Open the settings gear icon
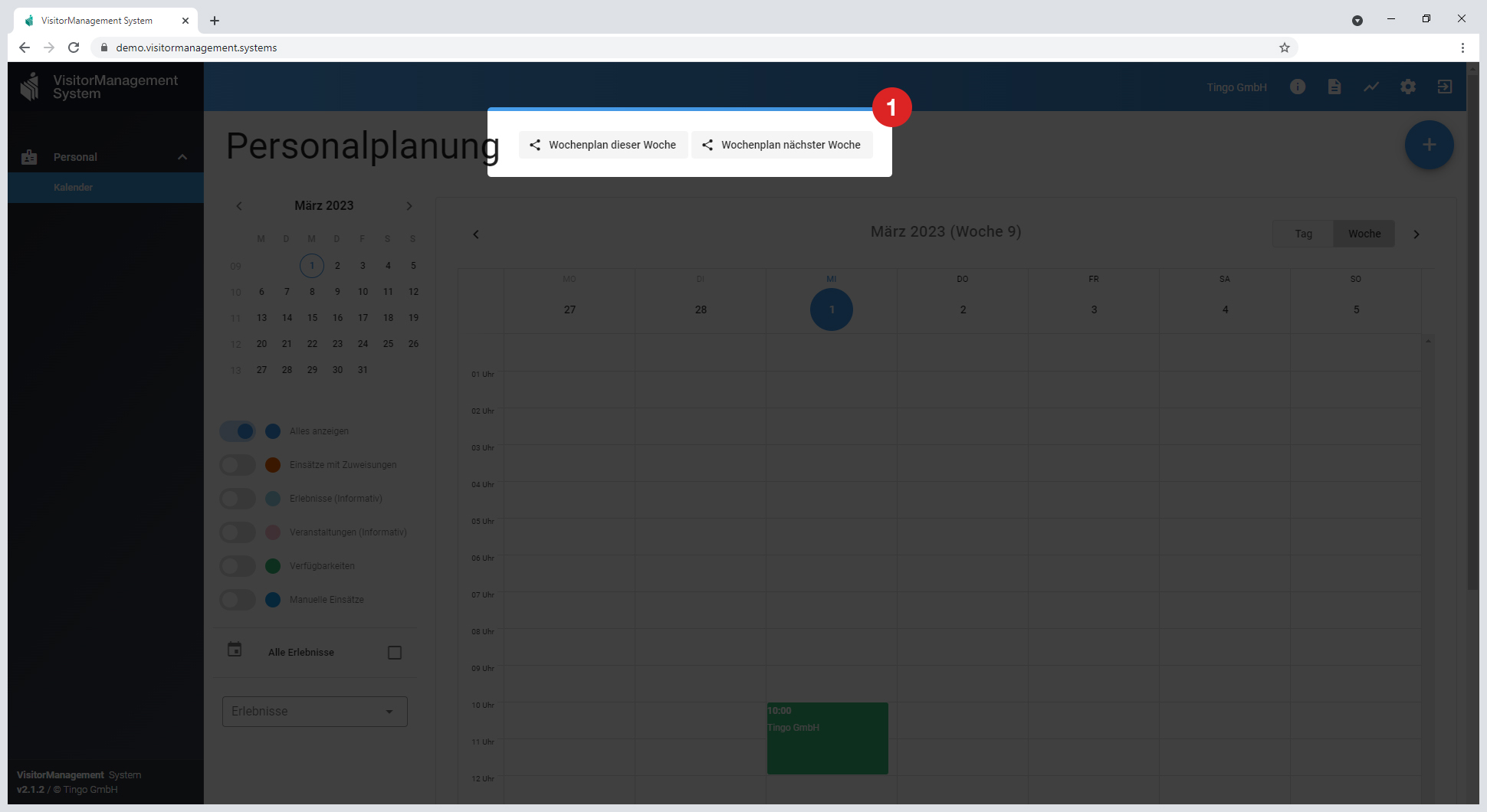 point(1407,87)
